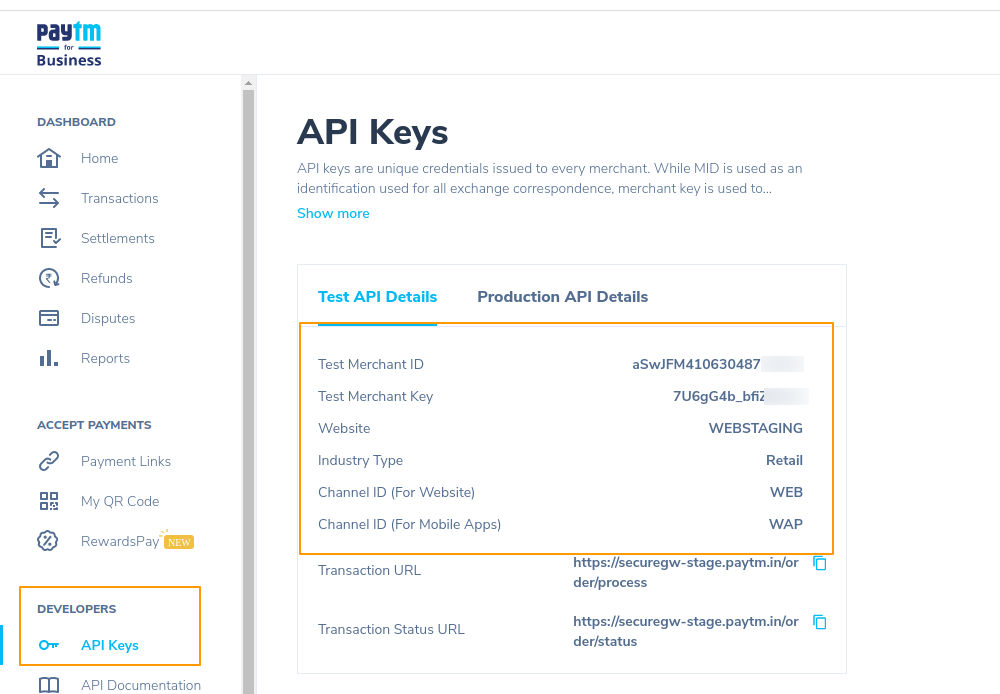Click the Transactions arrows icon
1000x694 pixels.
point(48,198)
